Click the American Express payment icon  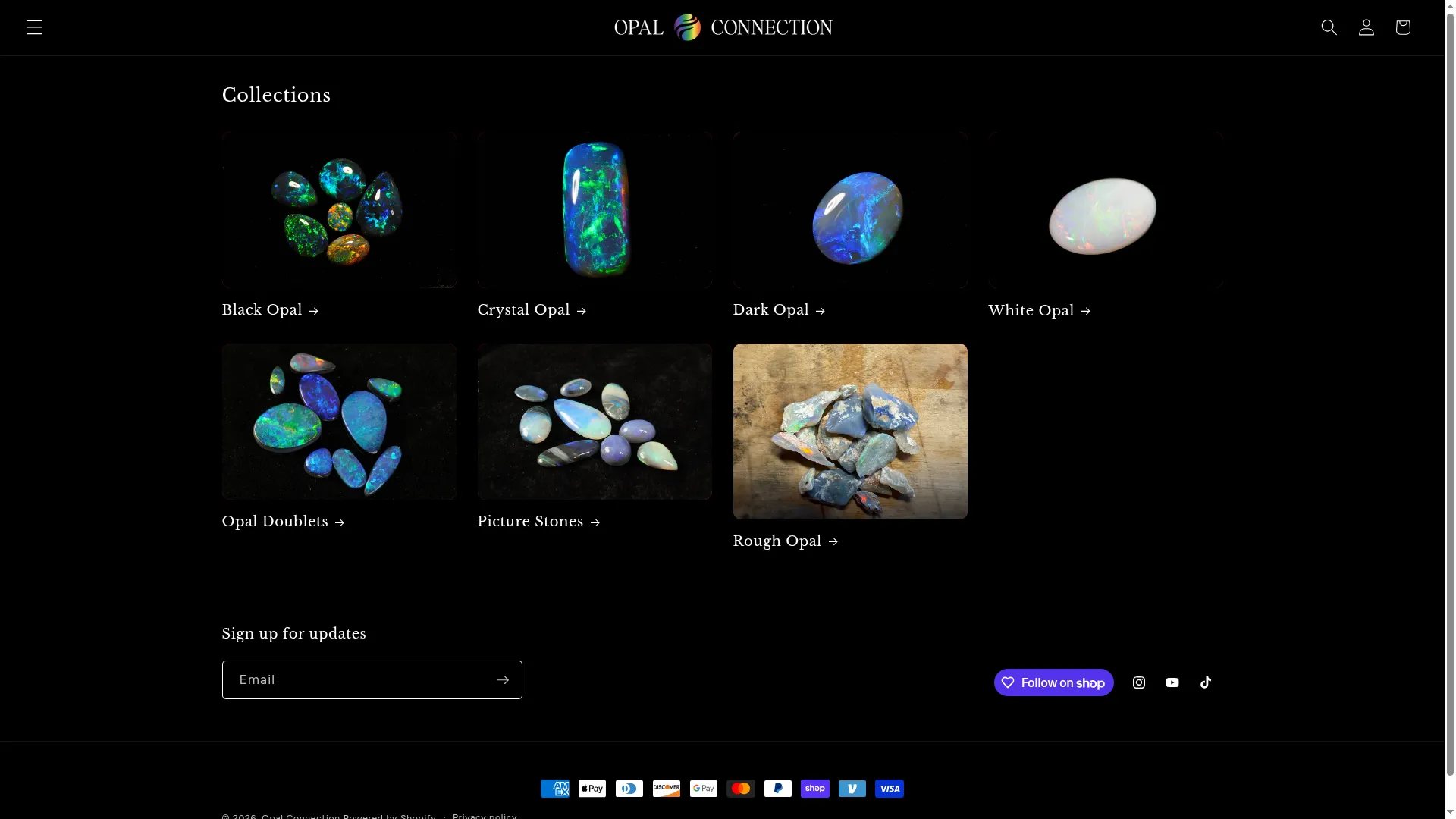[555, 789]
